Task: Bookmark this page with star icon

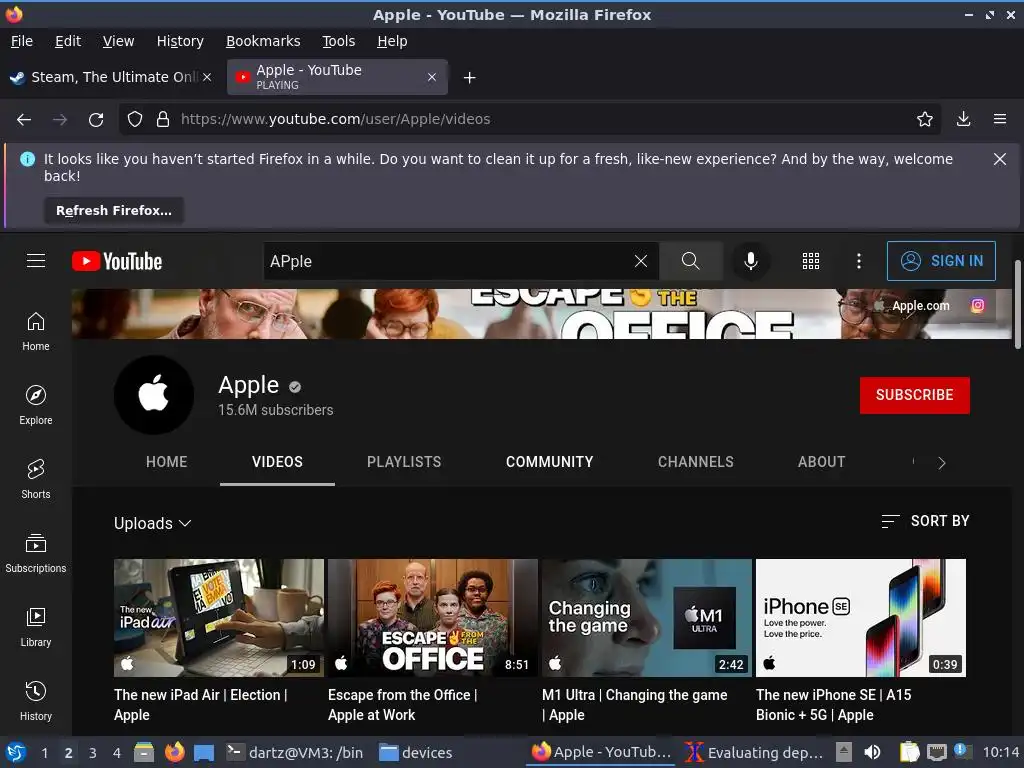Action: [924, 120]
